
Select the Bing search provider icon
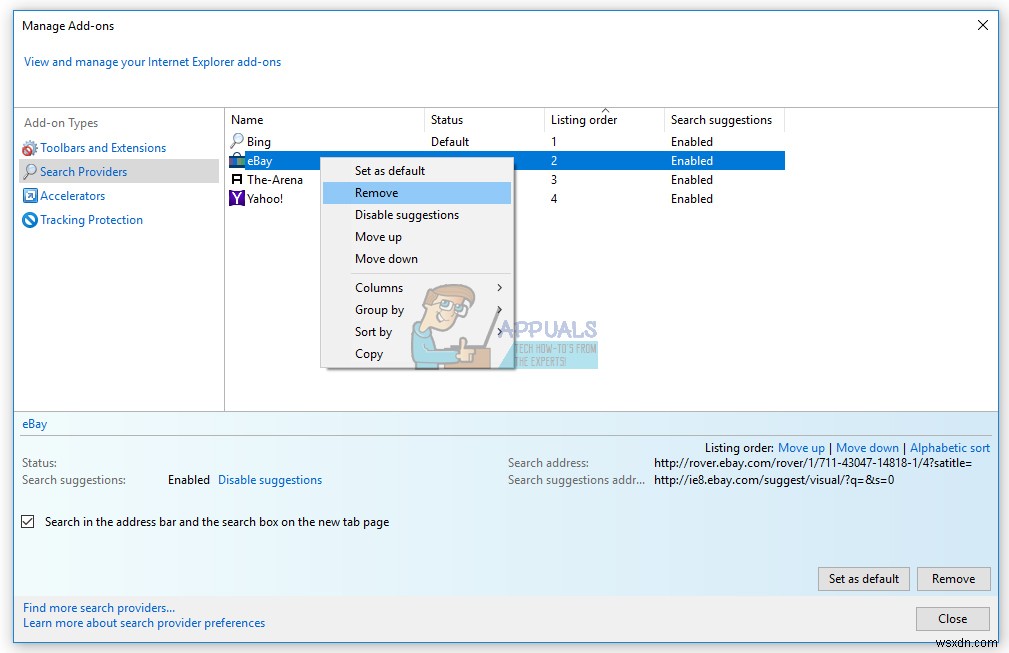[x=235, y=141]
